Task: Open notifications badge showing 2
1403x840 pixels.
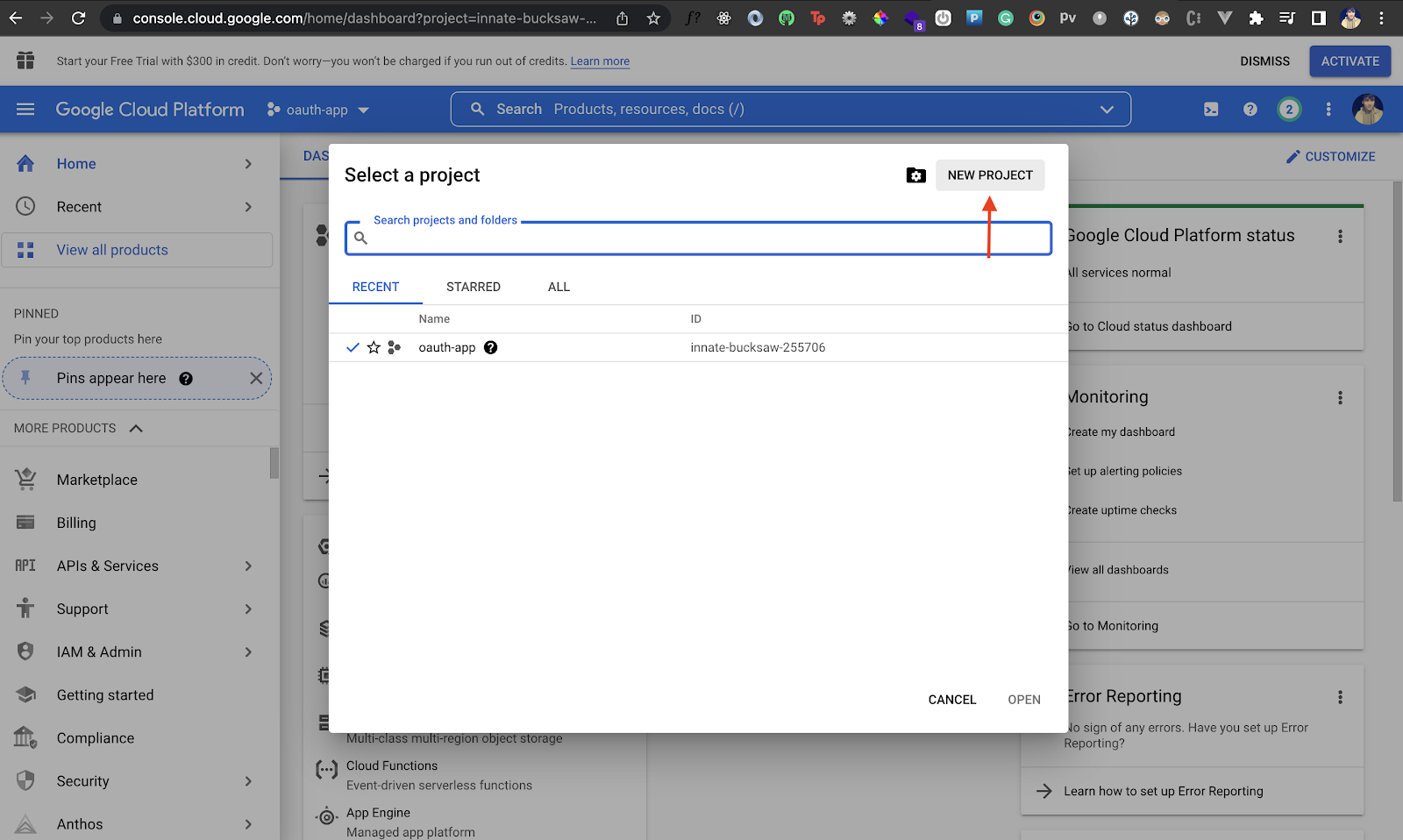Action: [x=1289, y=110]
